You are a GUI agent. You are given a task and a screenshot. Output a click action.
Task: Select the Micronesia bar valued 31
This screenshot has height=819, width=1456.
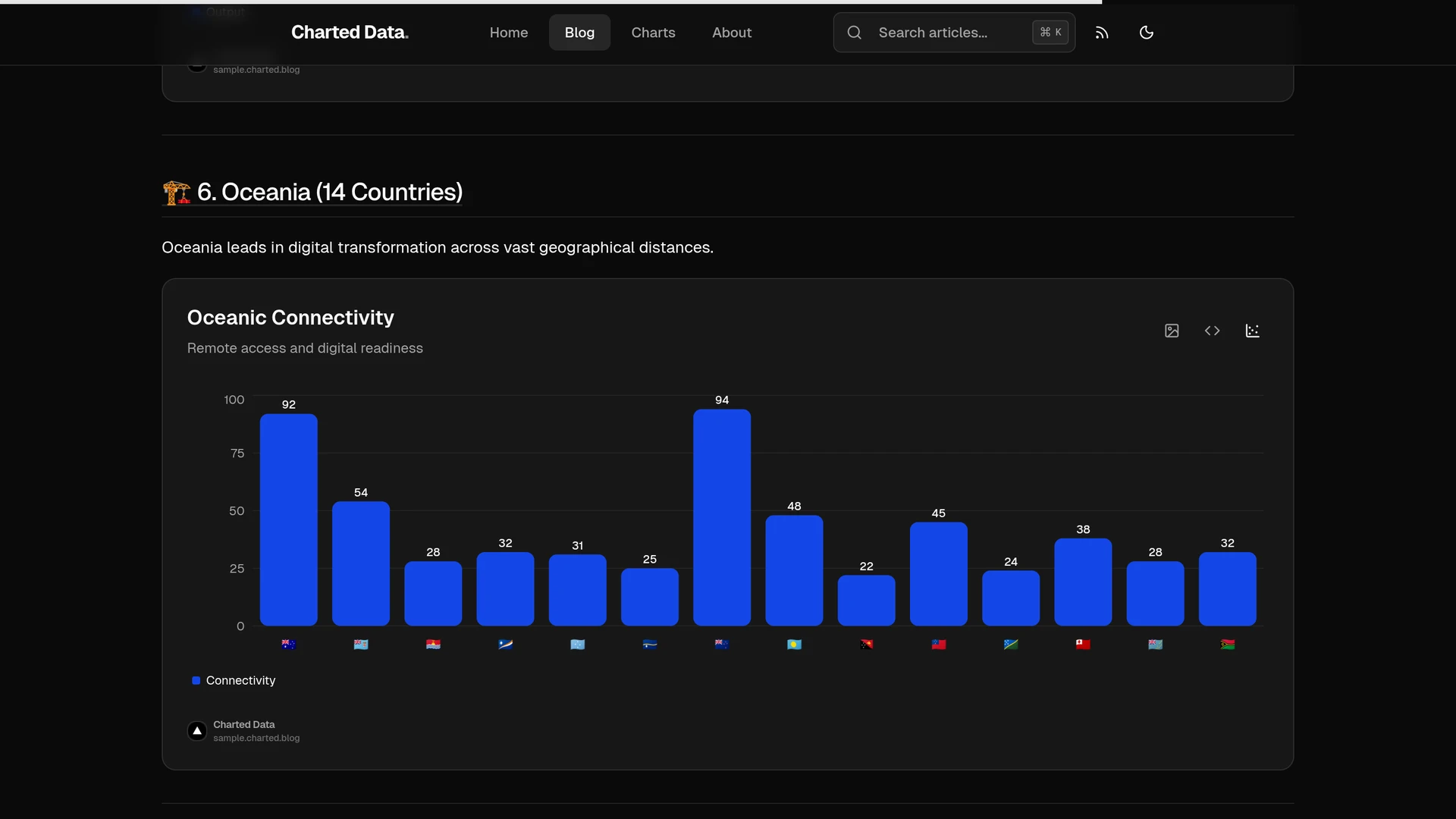(x=578, y=590)
